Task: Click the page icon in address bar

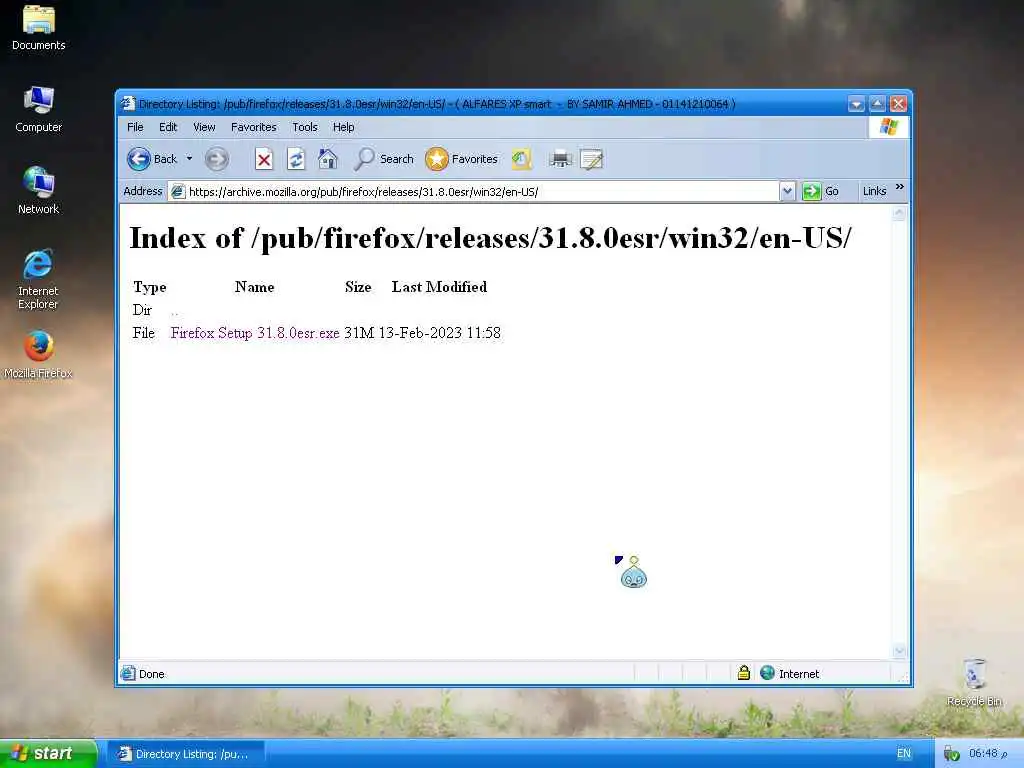Action: (x=178, y=191)
